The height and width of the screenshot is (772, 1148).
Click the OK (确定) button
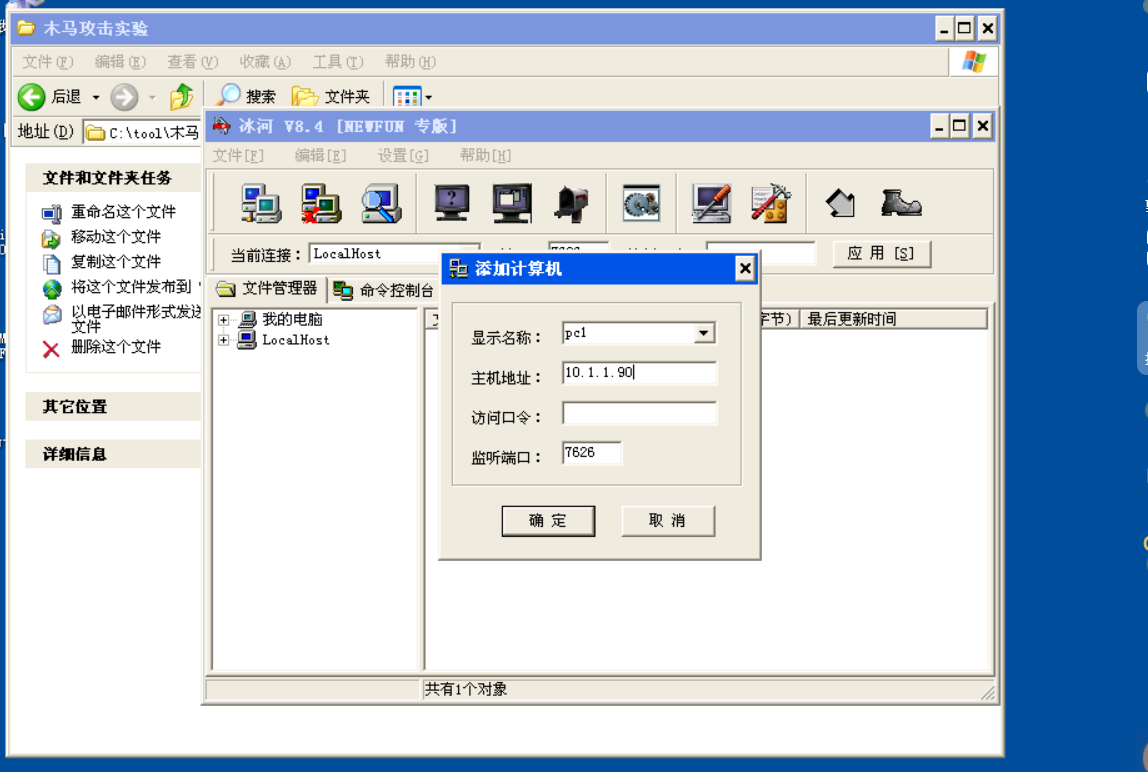pyautogui.click(x=548, y=521)
